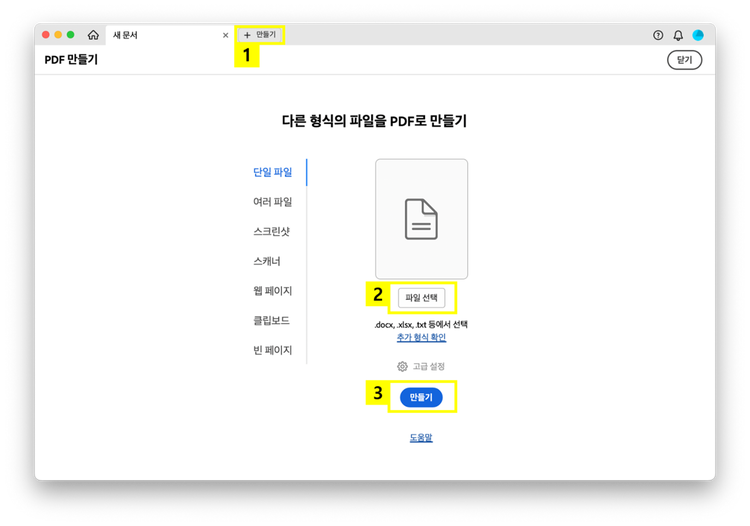Screen dimensions: 750x526
Task: Select 단일 파일 option
Action: coord(272,172)
